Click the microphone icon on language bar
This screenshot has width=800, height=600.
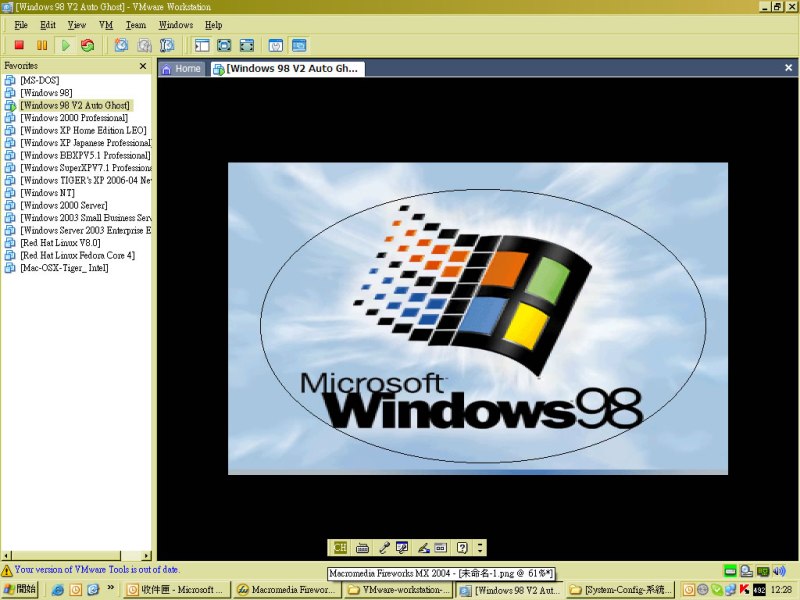pos(384,548)
